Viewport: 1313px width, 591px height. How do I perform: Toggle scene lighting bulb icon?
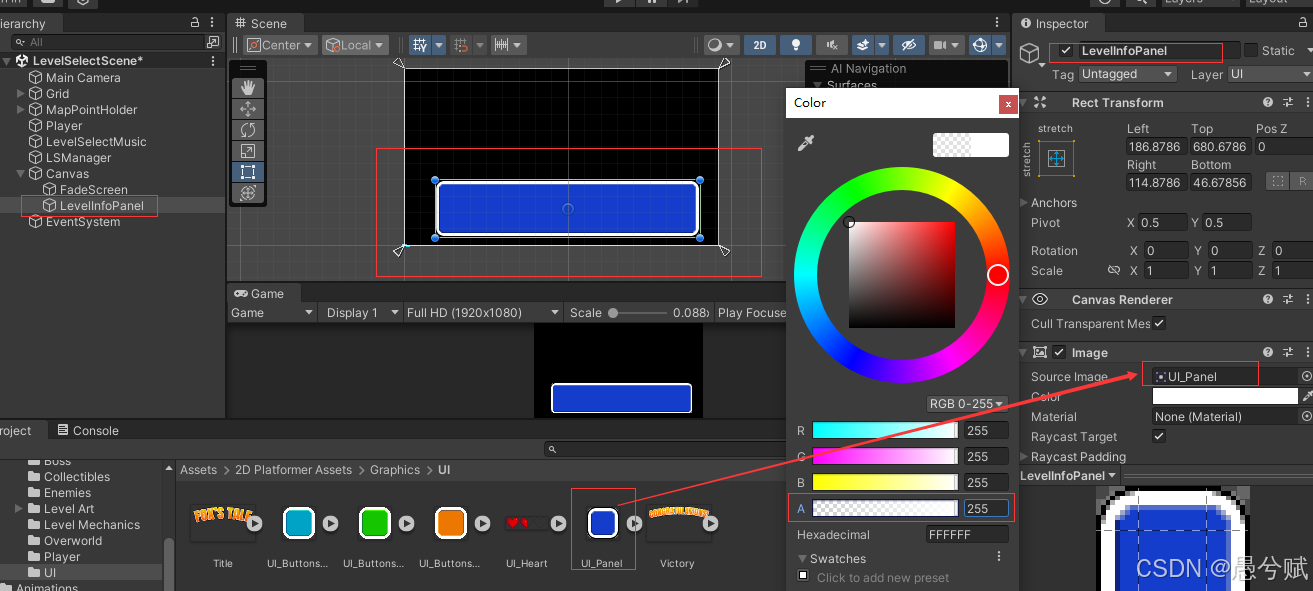795,45
